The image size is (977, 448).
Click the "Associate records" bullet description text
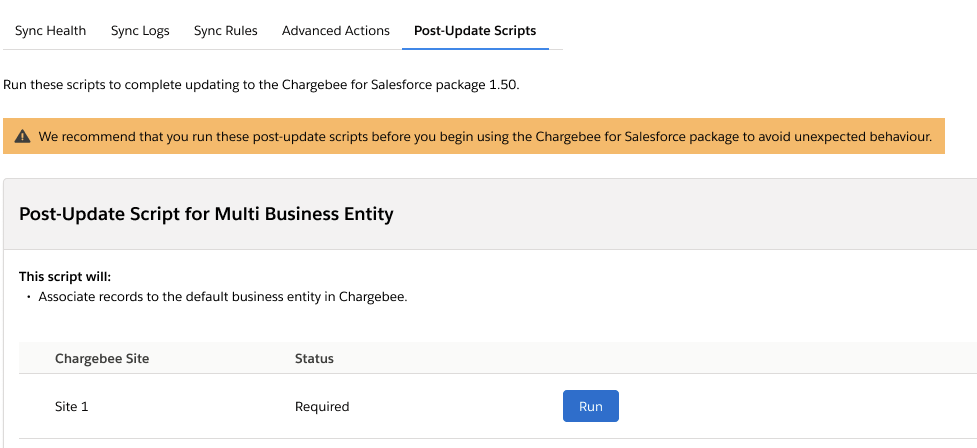tap(222, 297)
